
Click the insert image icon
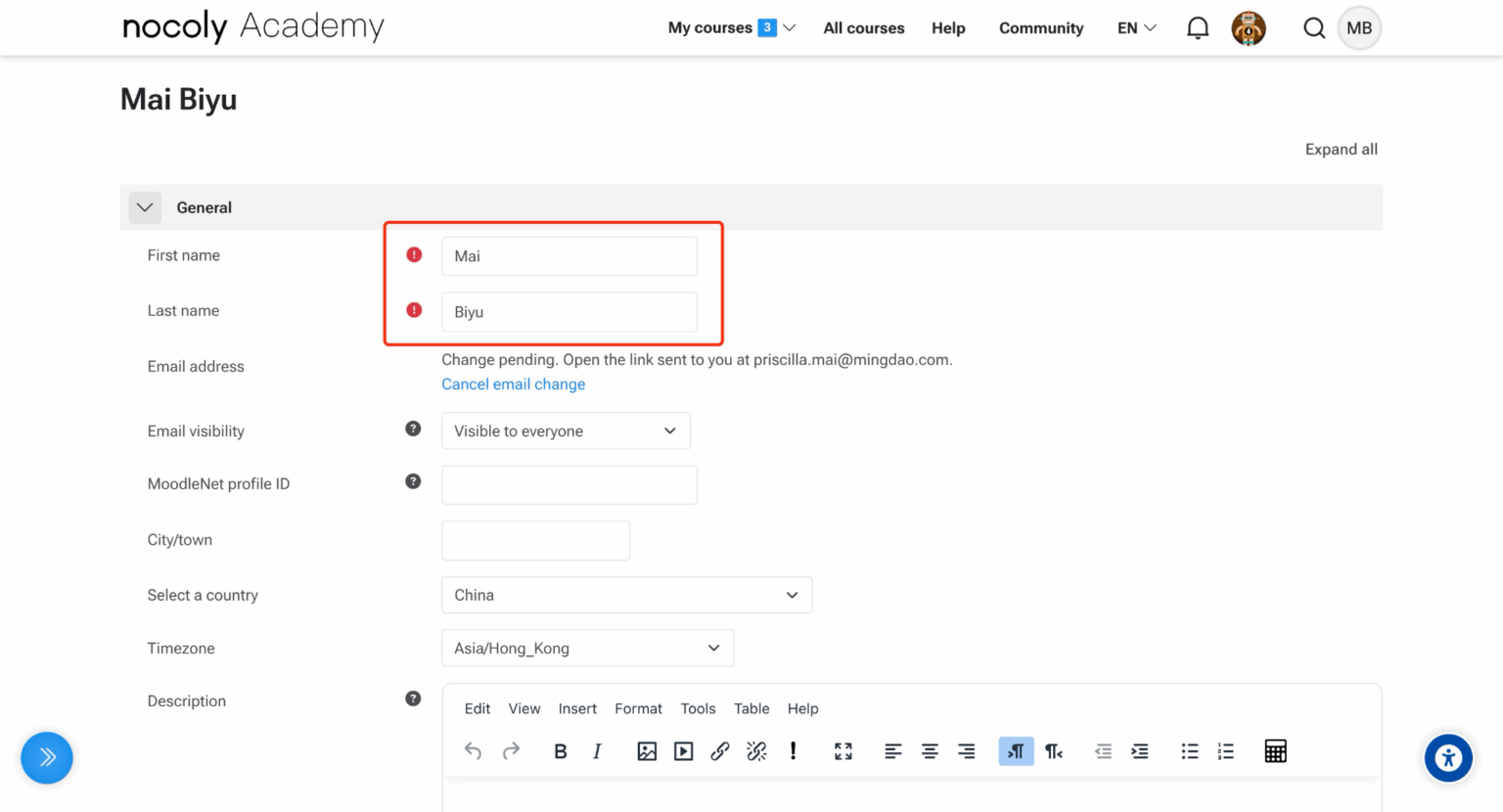[x=647, y=751]
